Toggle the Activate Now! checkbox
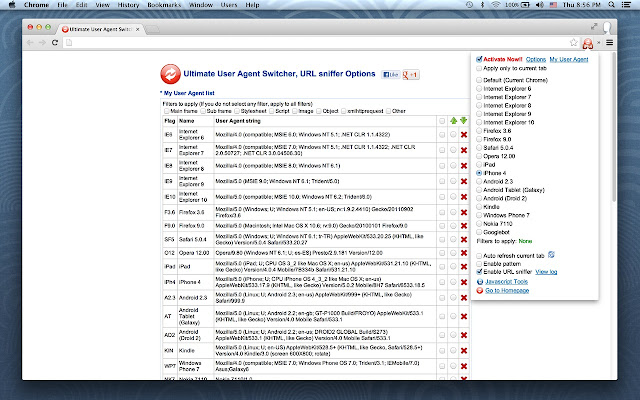This screenshot has width=640, height=400. click(479, 59)
